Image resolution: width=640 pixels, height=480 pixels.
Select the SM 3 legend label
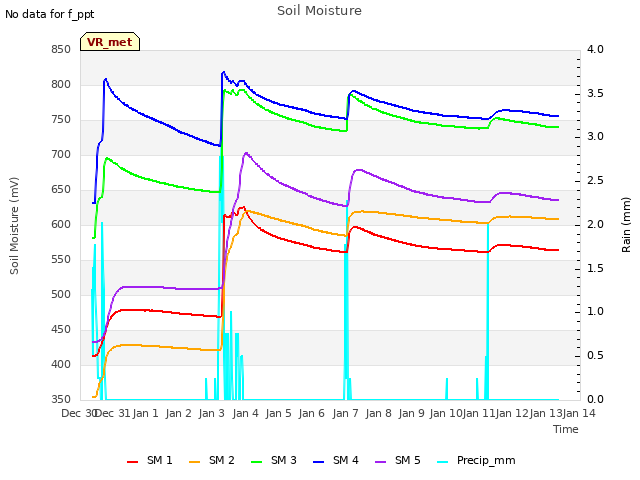pos(284,460)
